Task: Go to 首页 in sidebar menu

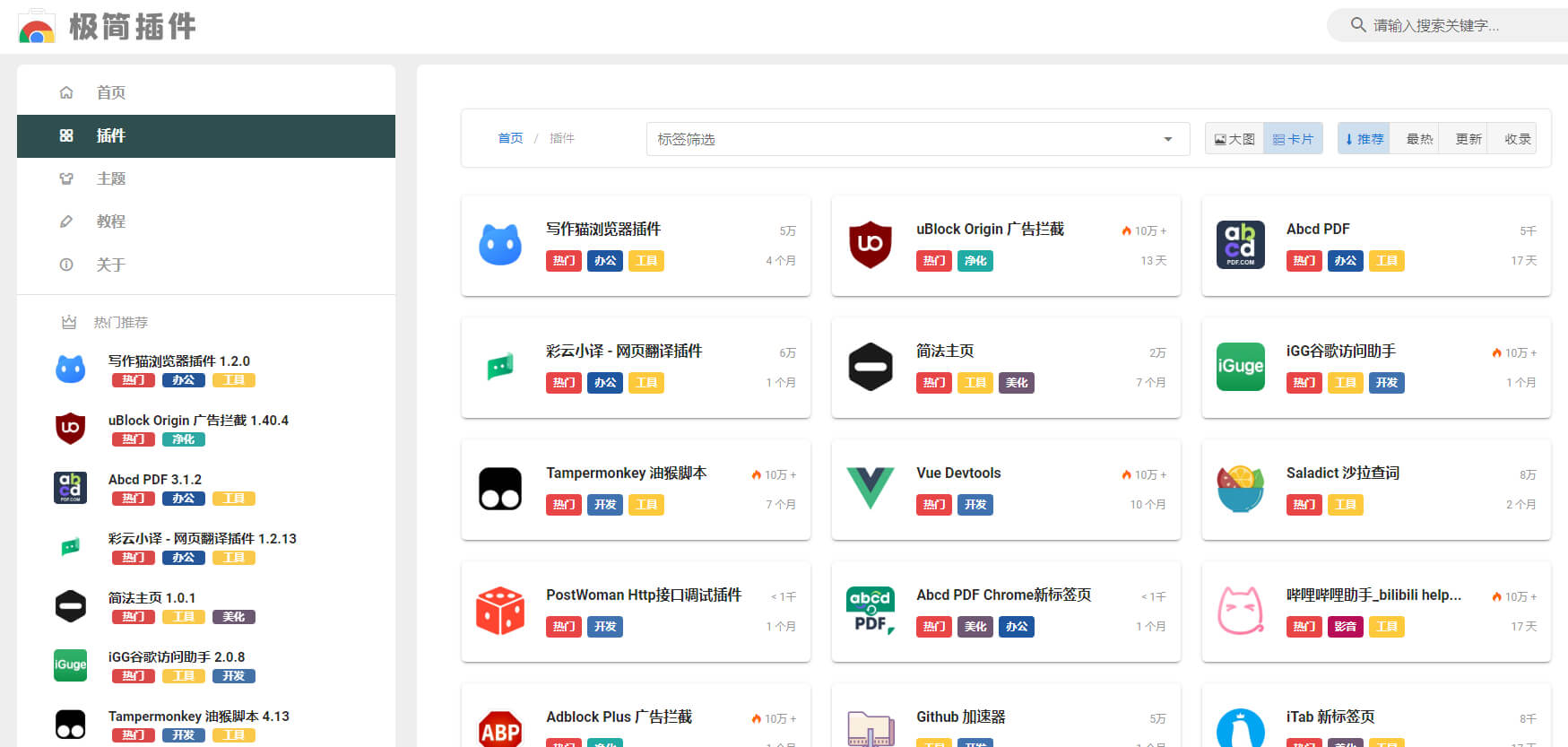Action: 206,92
